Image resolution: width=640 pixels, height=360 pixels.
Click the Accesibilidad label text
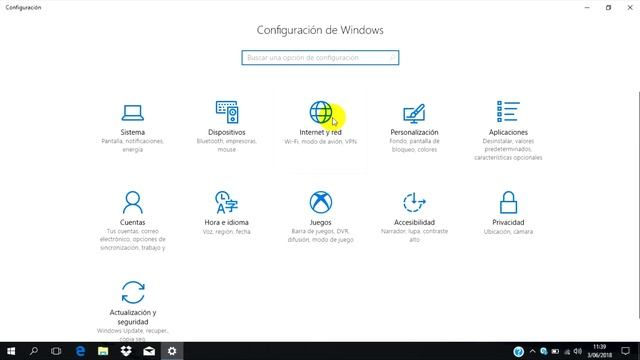[414, 222]
